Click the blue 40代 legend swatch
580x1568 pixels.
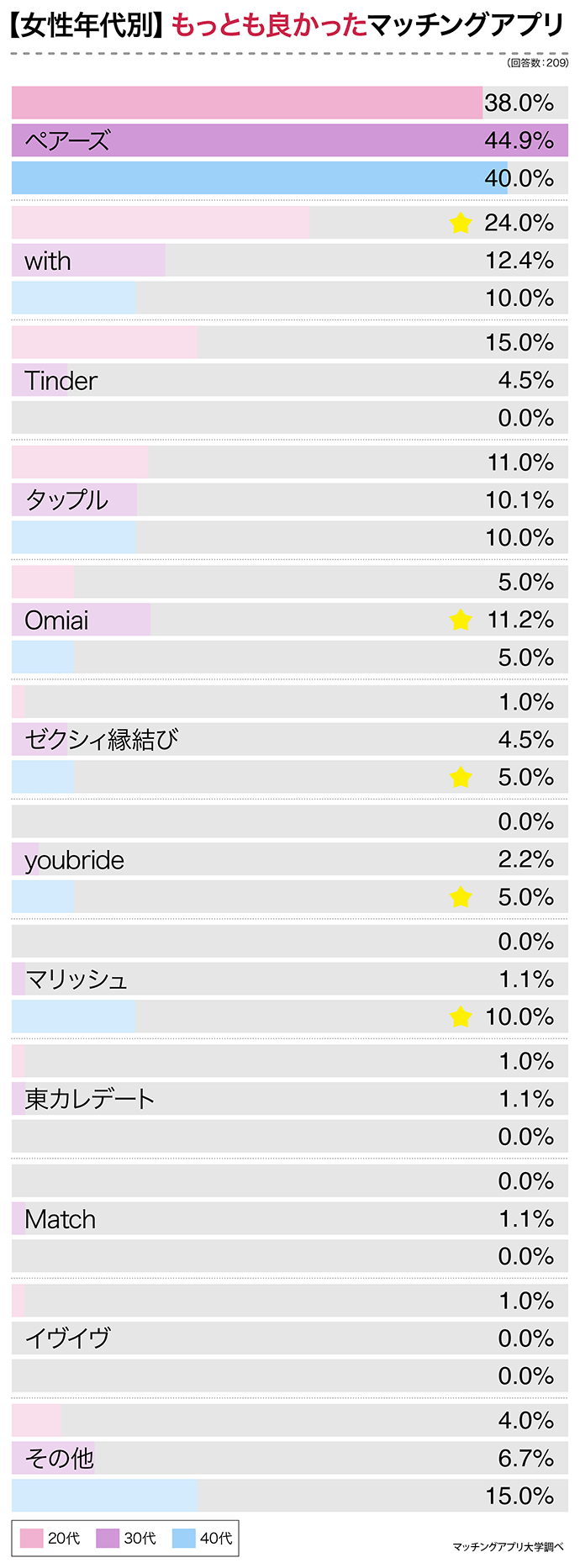[183, 1538]
